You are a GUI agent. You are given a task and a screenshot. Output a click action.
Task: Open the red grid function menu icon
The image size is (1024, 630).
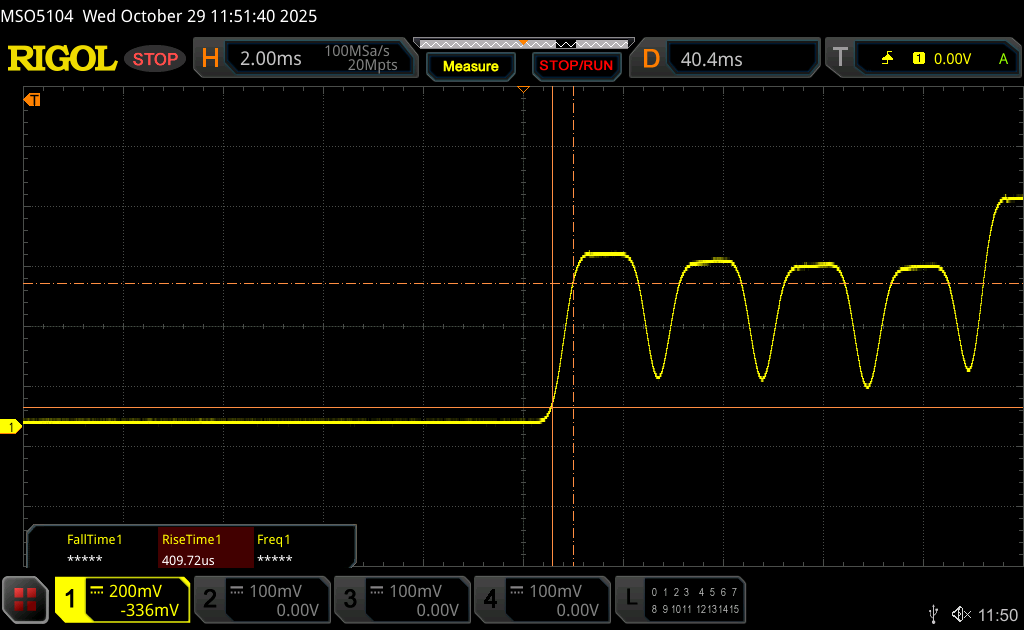coord(25,599)
